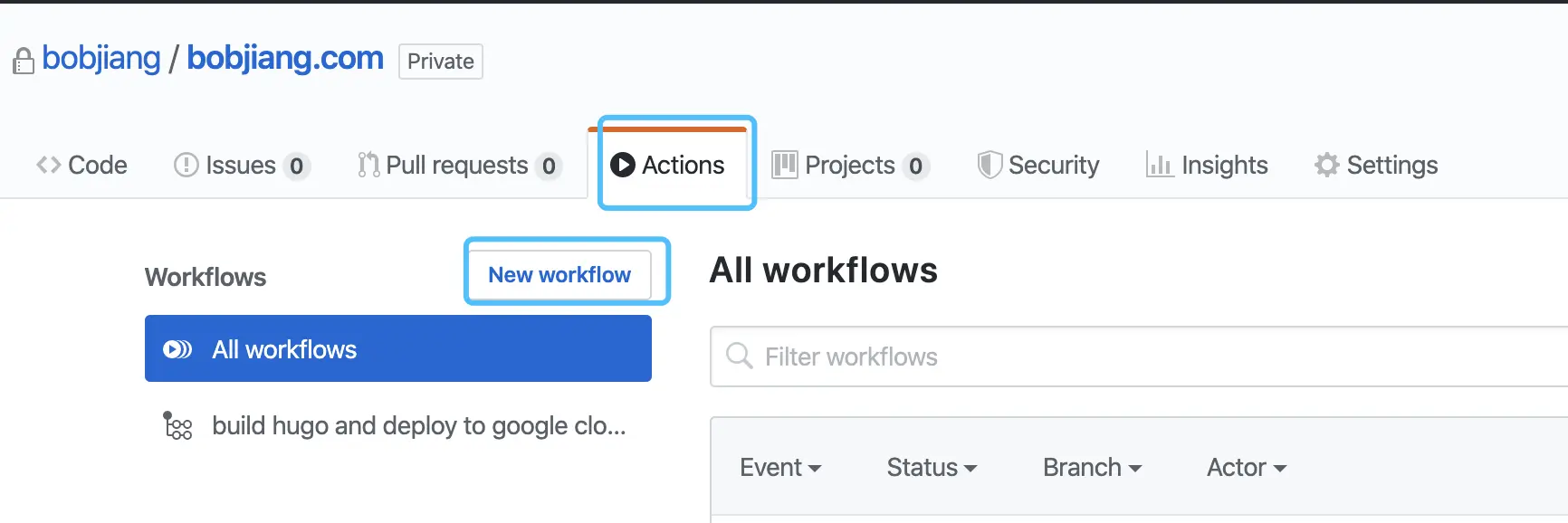Image resolution: width=1568 pixels, height=523 pixels.
Task: Click the board icon on the Projects tab
Action: point(786,165)
